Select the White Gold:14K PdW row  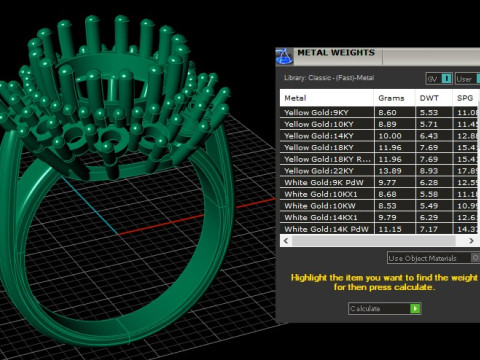(379, 229)
